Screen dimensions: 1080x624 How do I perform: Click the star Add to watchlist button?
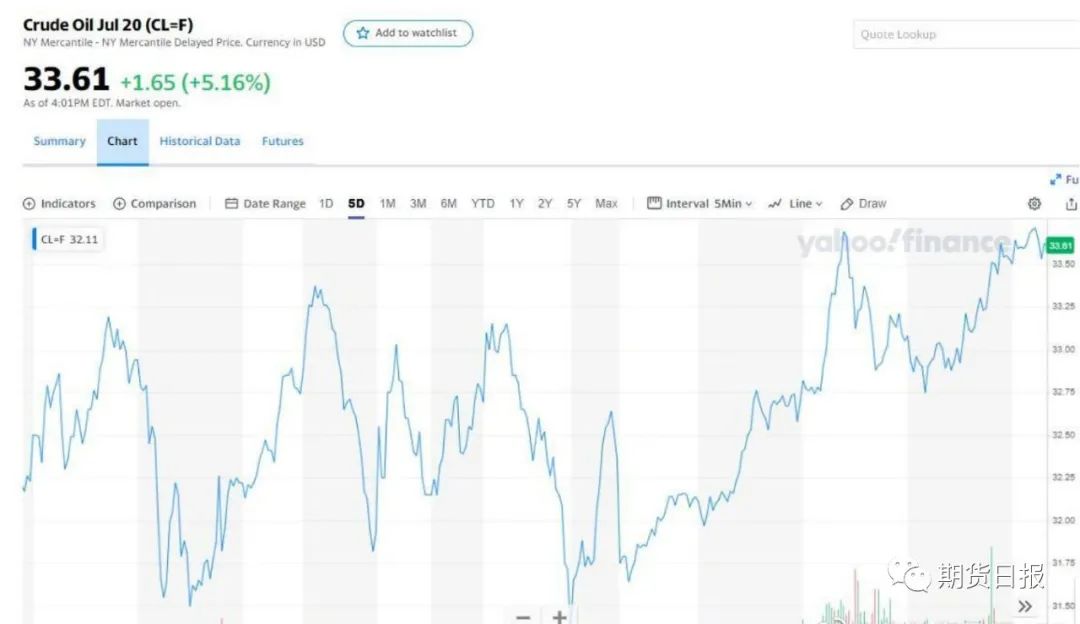[407, 34]
